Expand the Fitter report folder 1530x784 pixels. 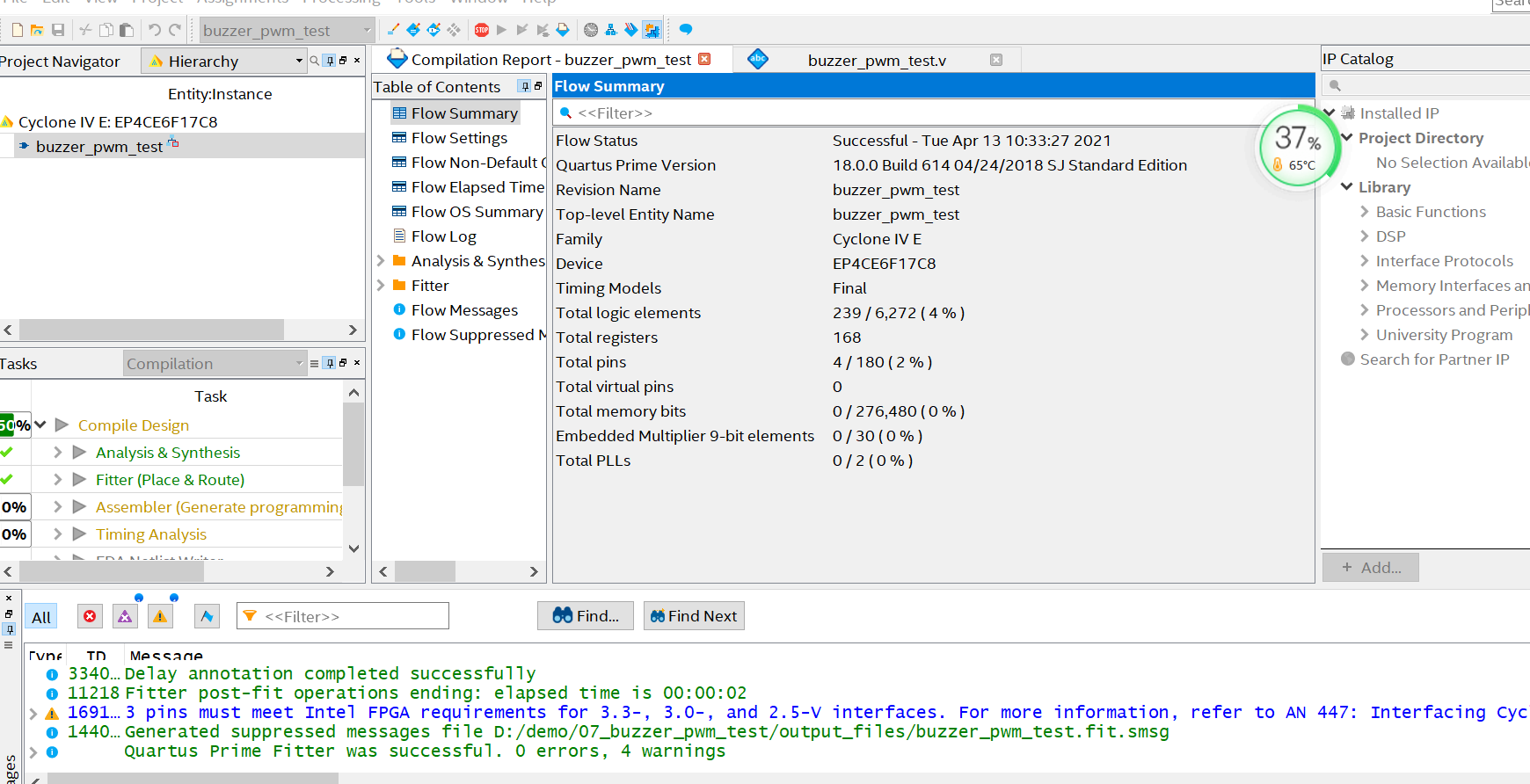[381, 286]
